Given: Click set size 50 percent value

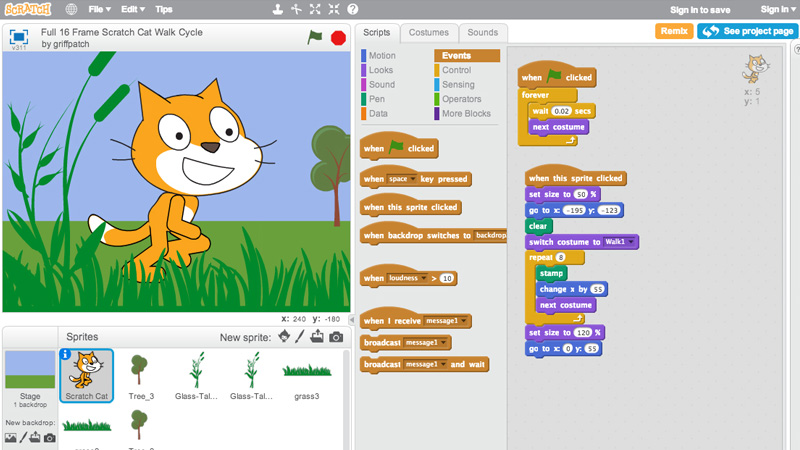Looking at the screenshot, I should [x=581, y=194].
